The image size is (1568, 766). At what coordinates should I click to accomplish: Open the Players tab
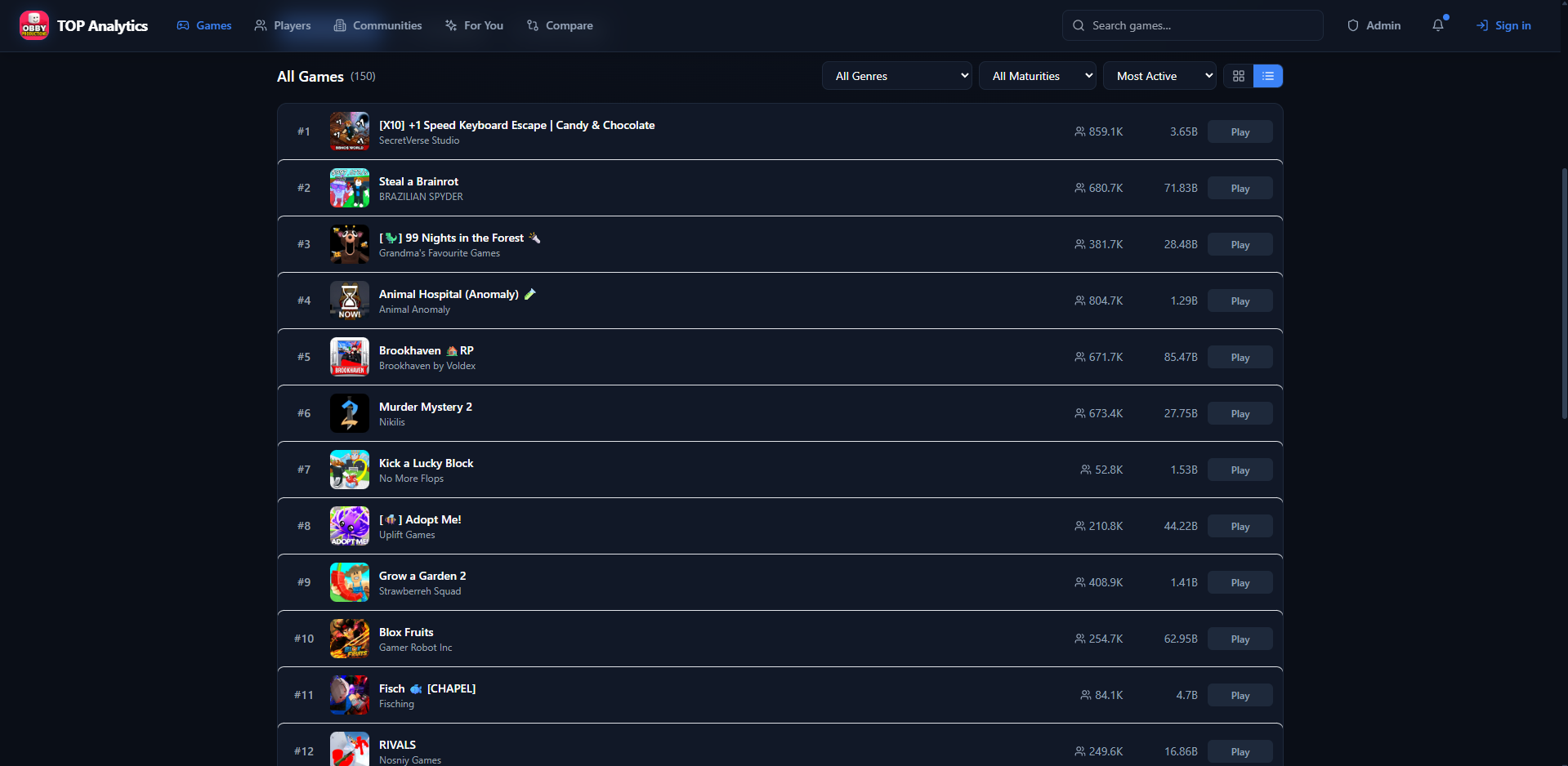click(283, 25)
